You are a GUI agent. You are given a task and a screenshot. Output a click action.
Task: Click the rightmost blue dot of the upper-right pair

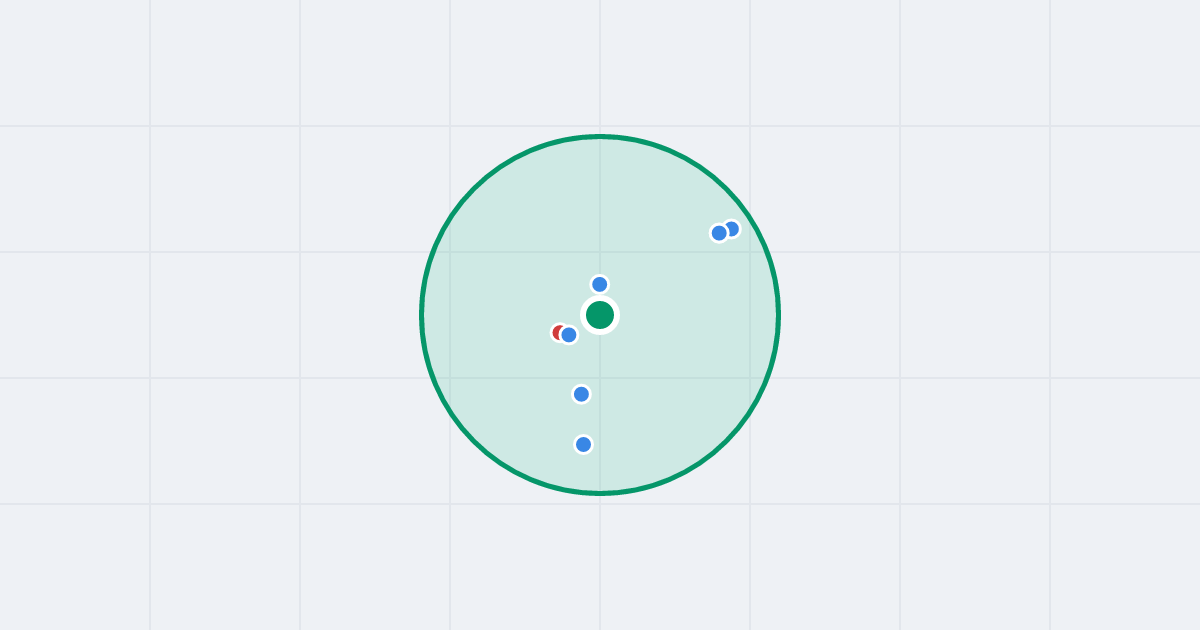(731, 229)
